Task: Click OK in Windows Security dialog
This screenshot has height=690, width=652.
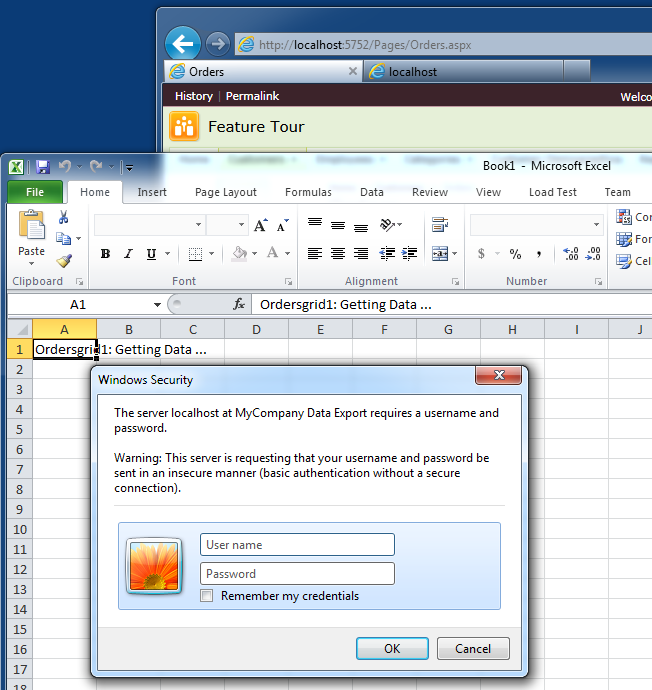Action: pyautogui.click(x=392, y=648)
